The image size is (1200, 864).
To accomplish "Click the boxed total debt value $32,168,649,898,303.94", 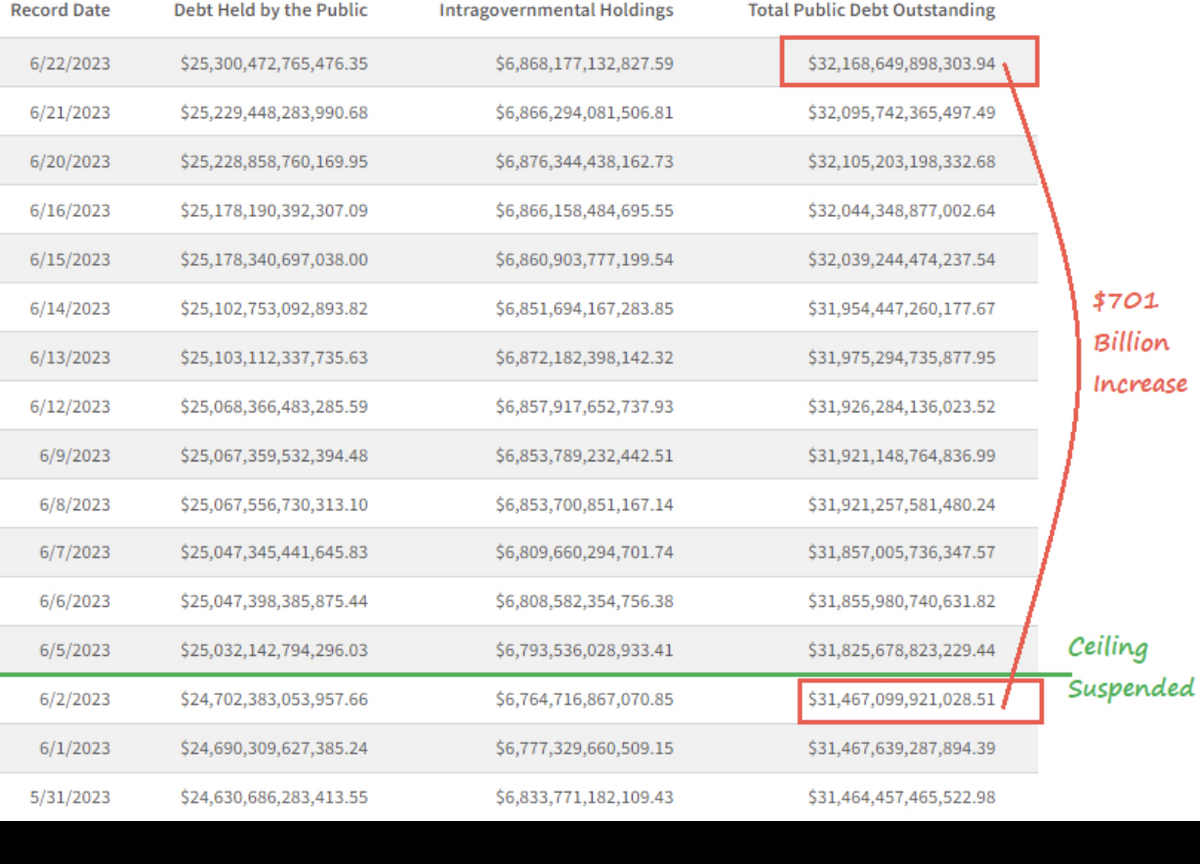I will pyautogui.click(x=901, y=64).
